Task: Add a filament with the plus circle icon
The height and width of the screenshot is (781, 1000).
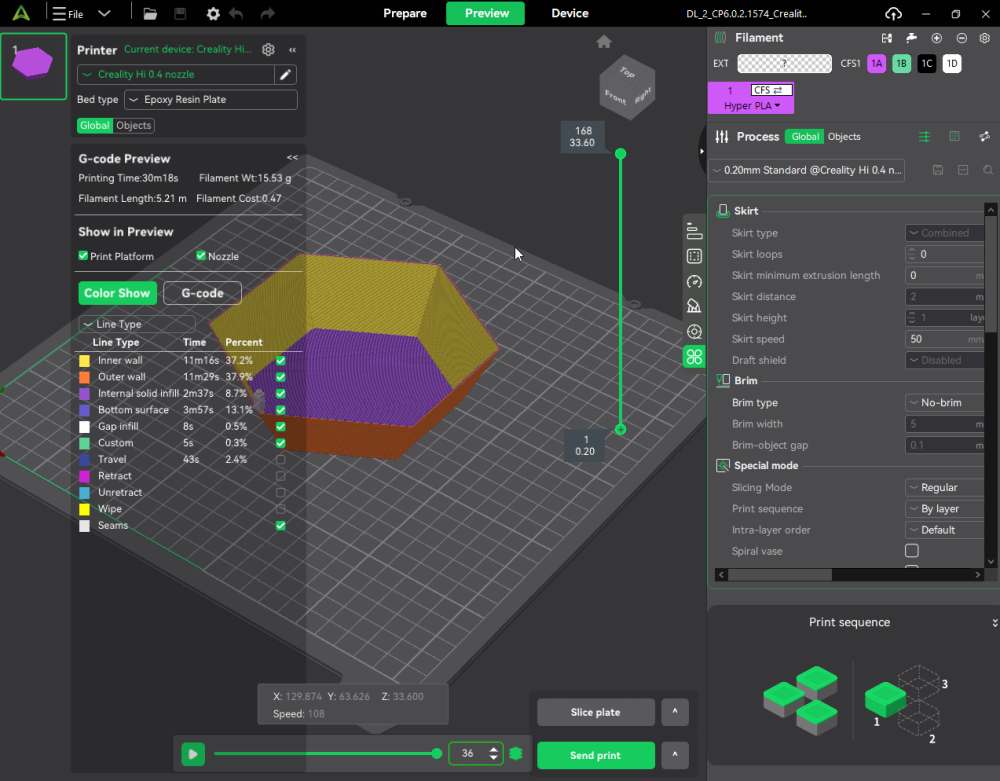Action: pyautogui.click(x=936, y=38)
